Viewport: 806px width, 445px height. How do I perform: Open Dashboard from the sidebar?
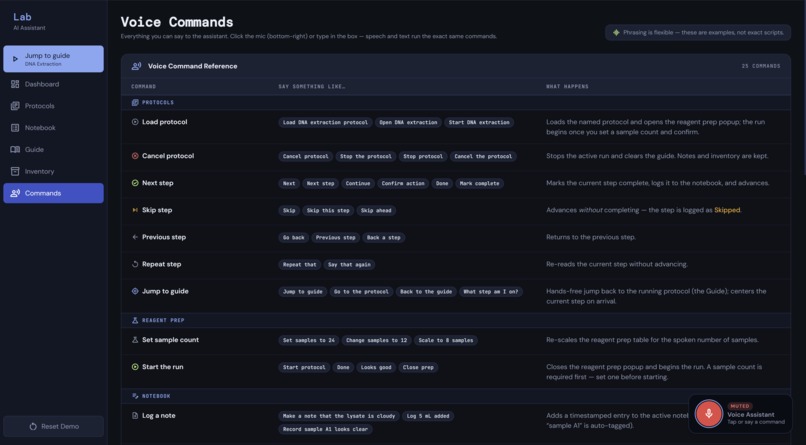53,84
